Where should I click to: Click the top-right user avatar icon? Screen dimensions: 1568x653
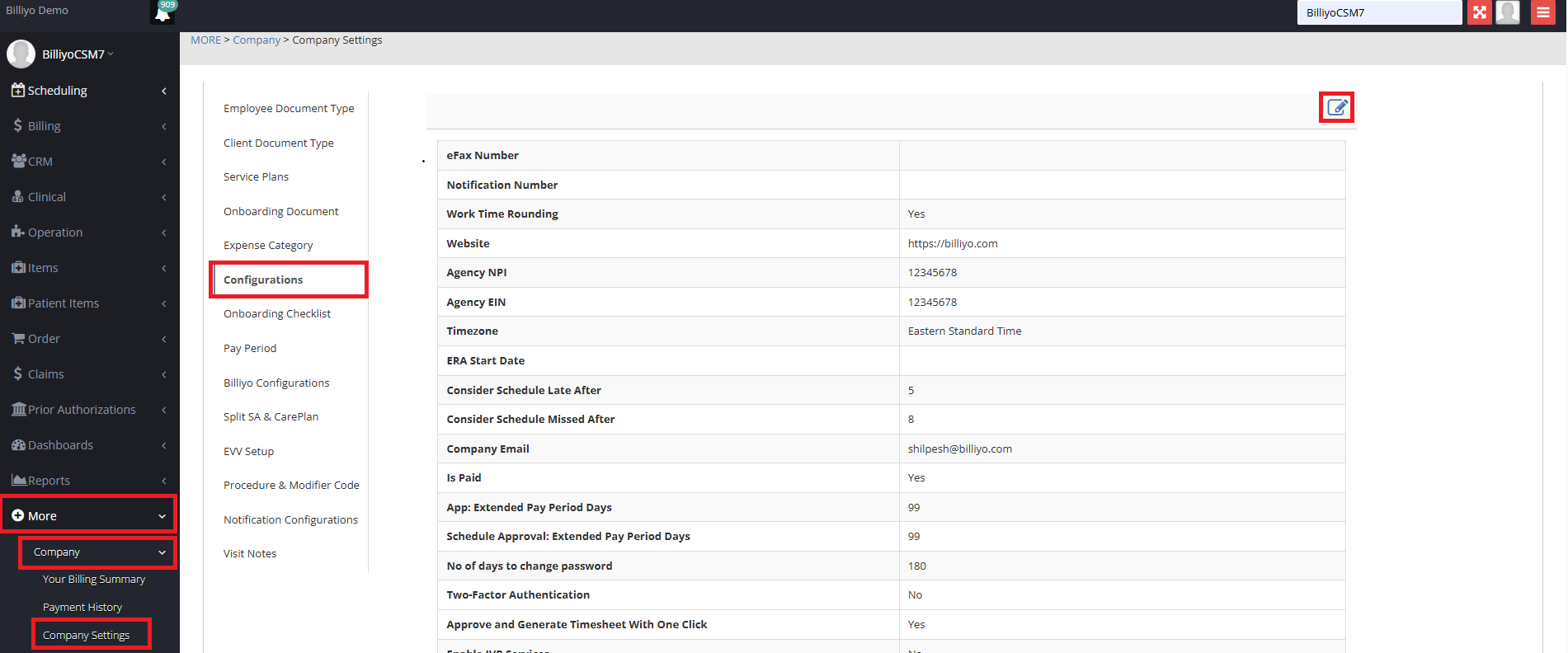(x=1508, y=12)
